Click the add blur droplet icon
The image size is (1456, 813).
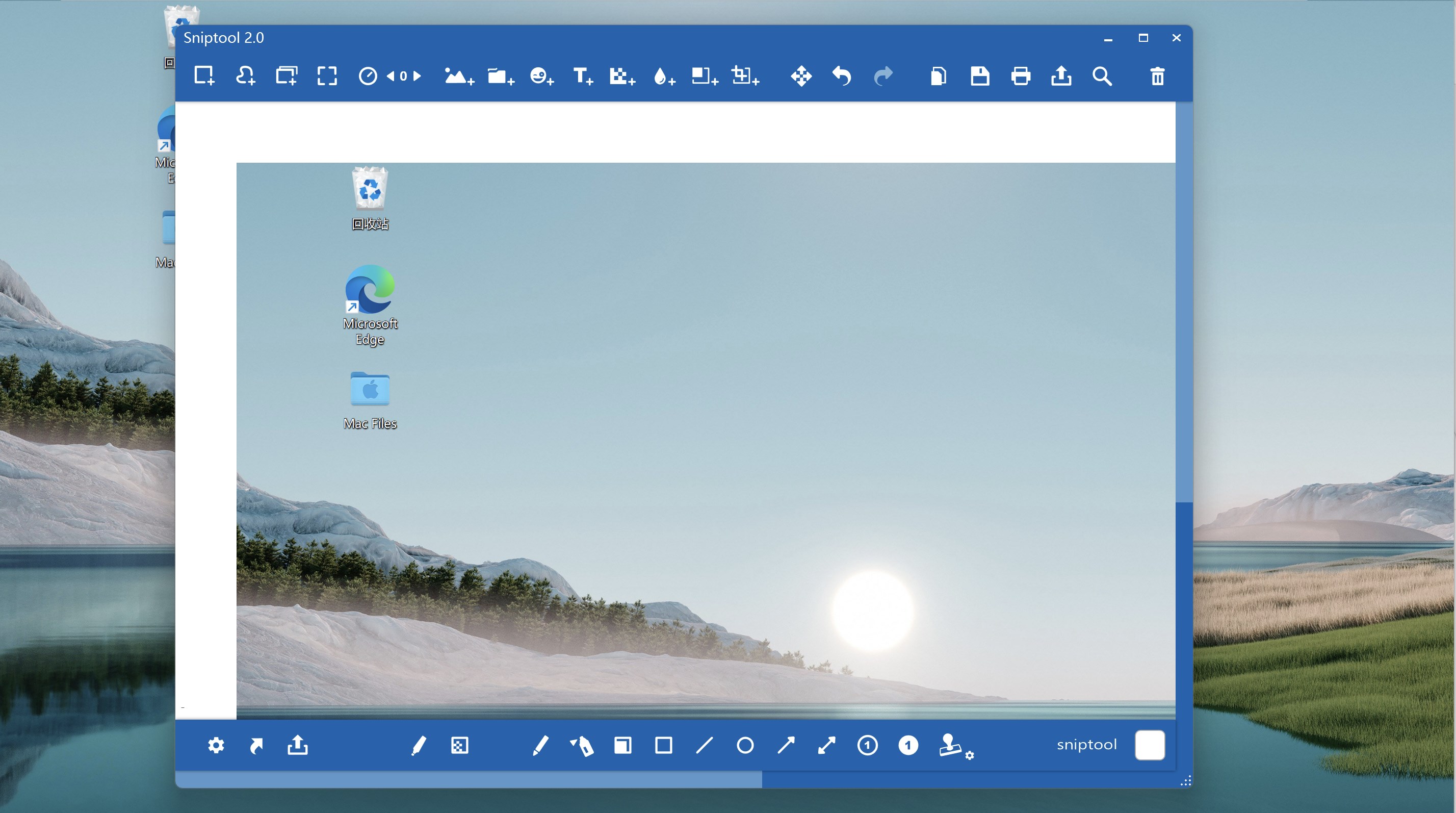(x=664, y=76)
